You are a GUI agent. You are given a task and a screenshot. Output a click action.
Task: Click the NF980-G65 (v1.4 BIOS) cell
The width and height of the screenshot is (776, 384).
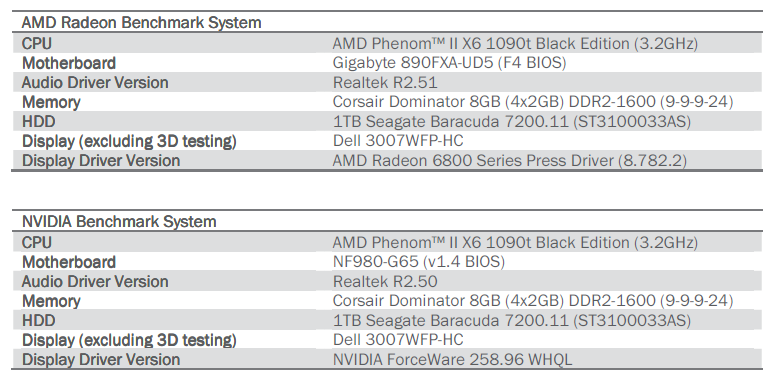click(419, 262)
